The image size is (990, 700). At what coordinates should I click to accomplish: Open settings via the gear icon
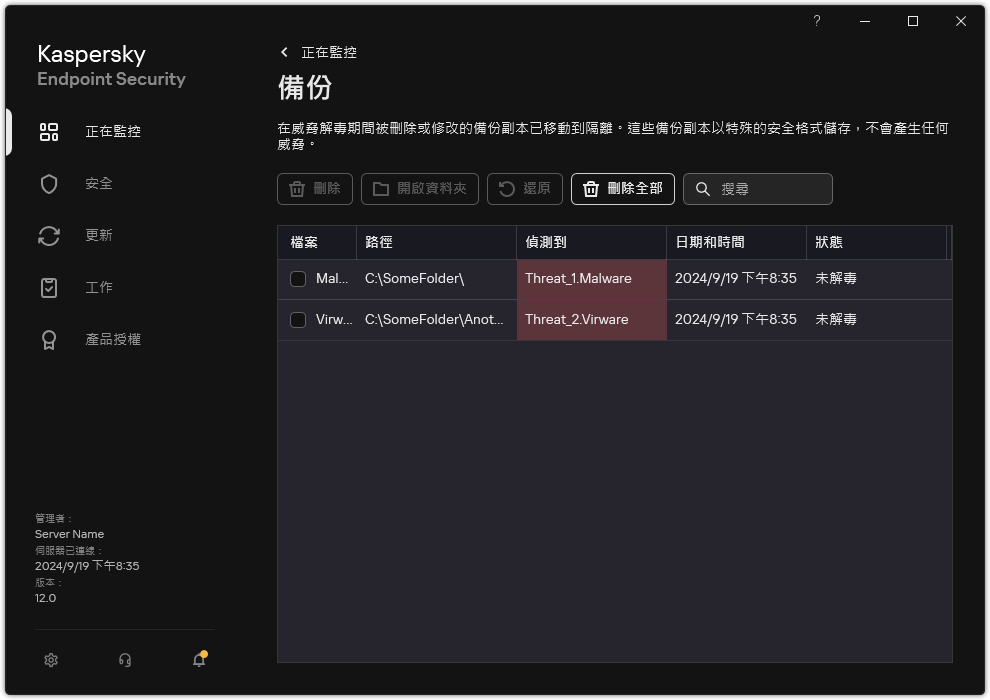pyautogui.click(x=50, y=660)
